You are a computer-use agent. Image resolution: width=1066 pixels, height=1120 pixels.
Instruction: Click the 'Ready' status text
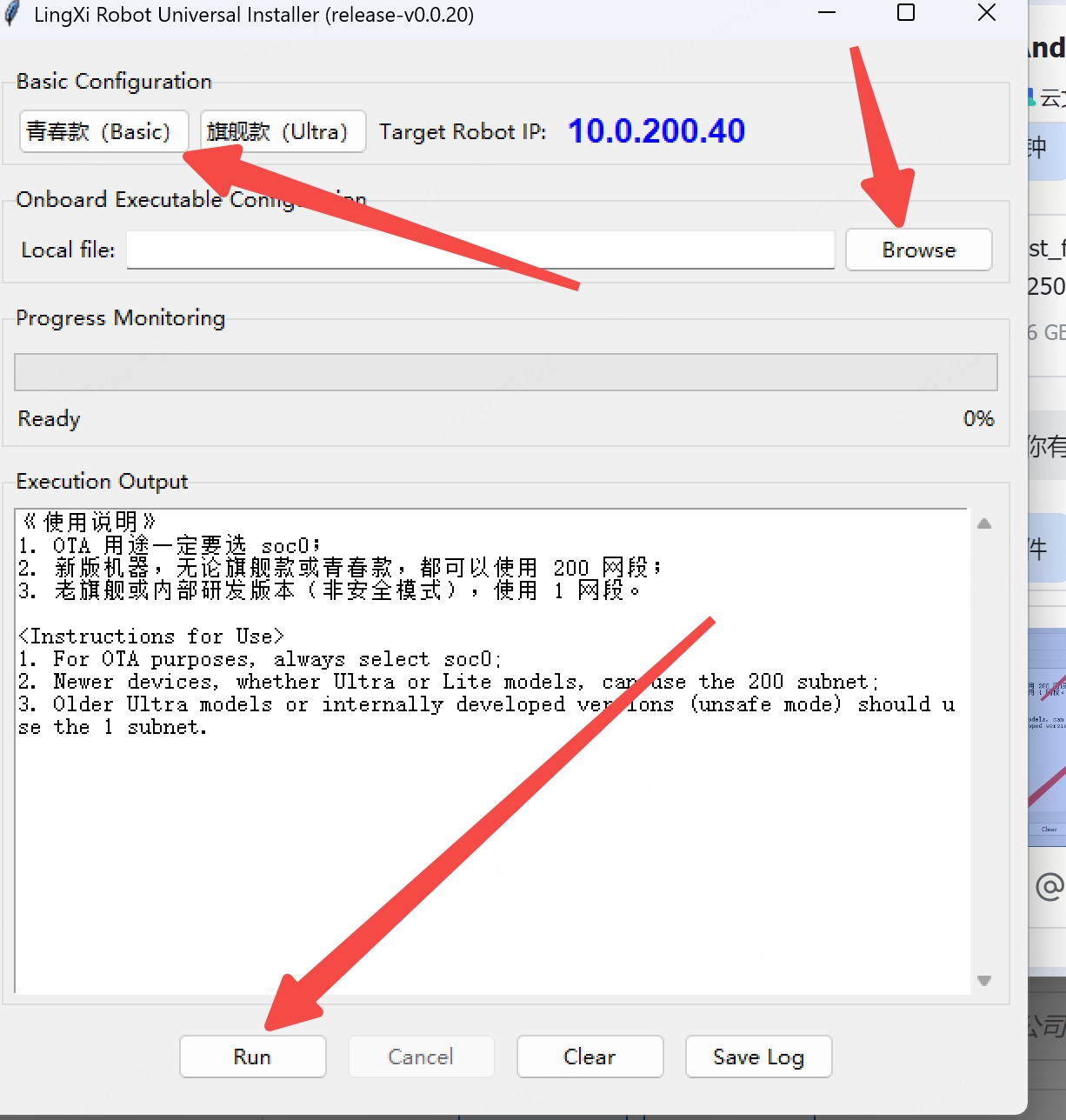49,418
